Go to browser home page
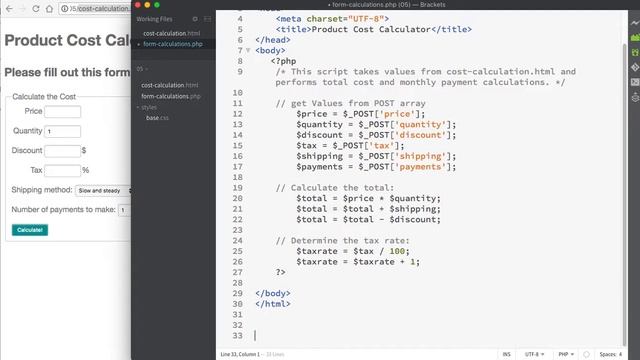 click(x=49, y=9)
